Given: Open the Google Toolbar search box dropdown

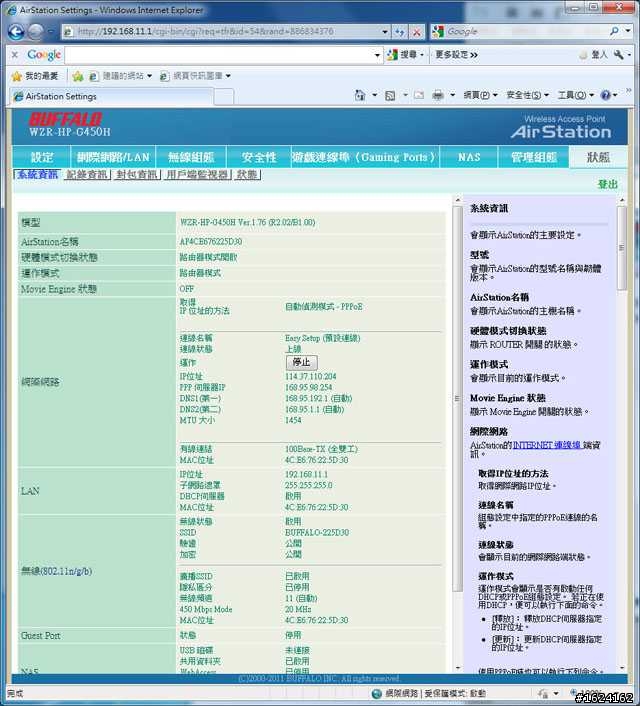Looking at the screenshot, I should (x=377, y=55).
